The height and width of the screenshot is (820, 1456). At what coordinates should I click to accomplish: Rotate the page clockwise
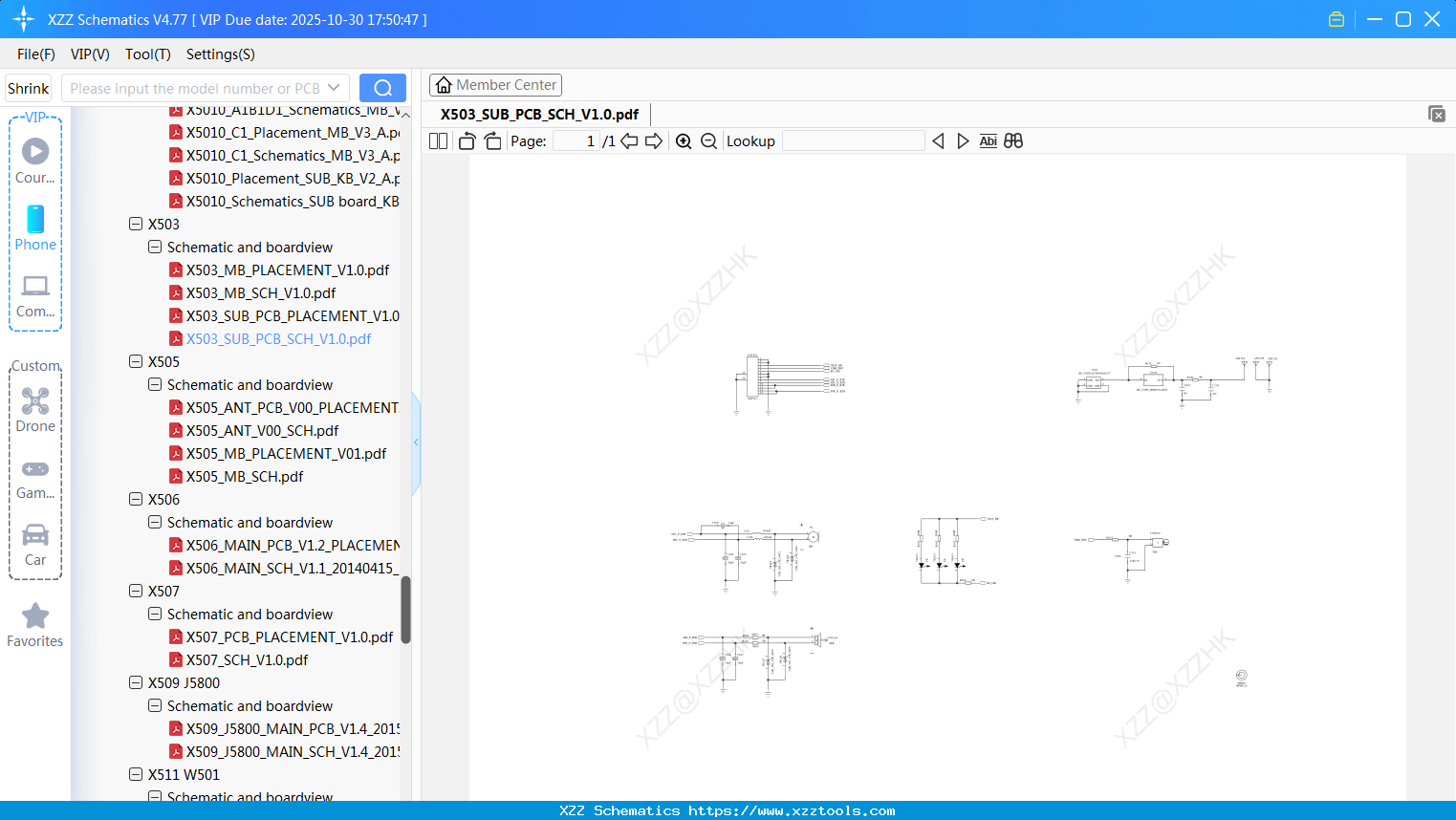pos(491,140)
